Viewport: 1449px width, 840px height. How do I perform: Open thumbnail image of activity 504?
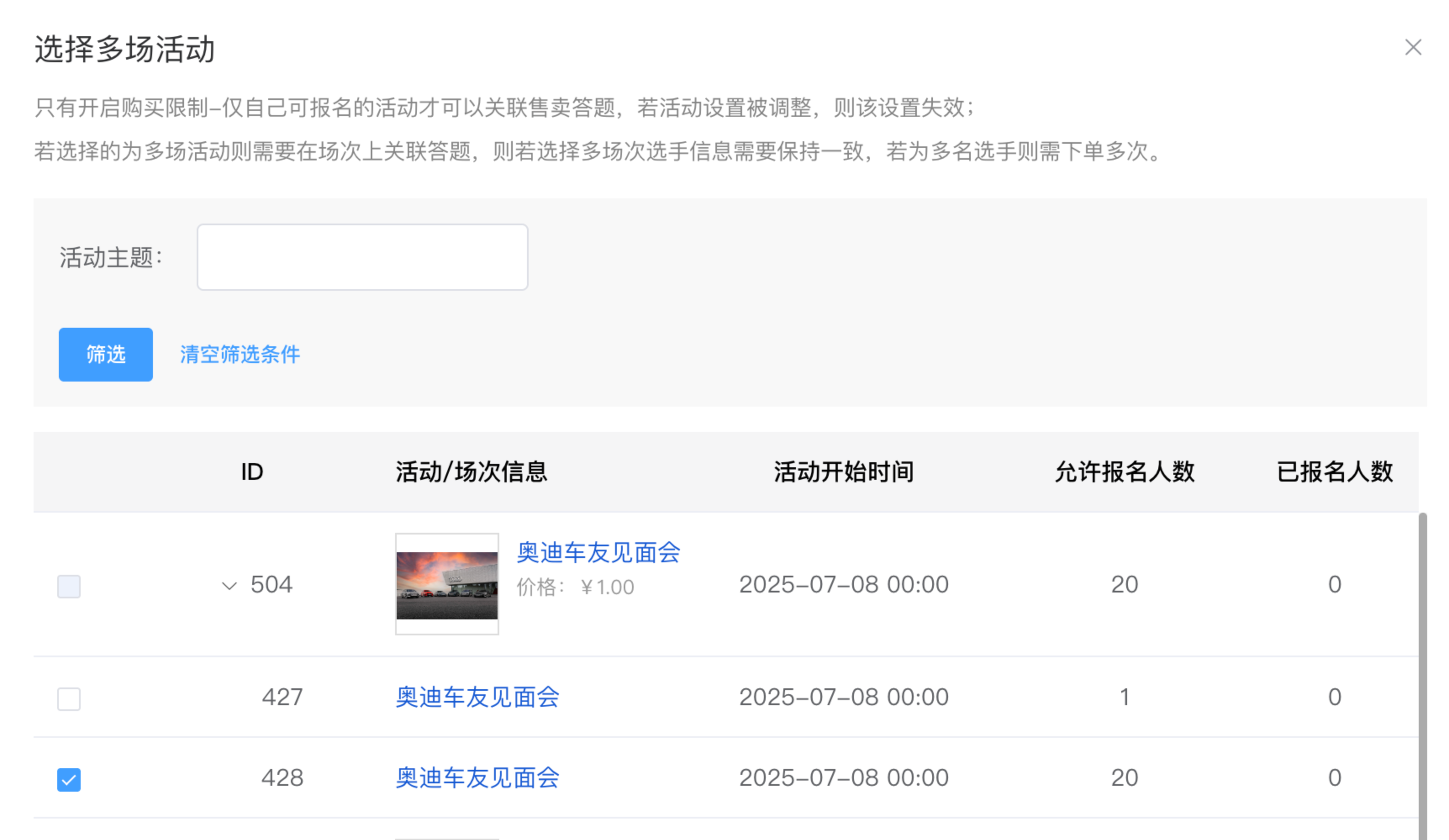coord(447,584)
